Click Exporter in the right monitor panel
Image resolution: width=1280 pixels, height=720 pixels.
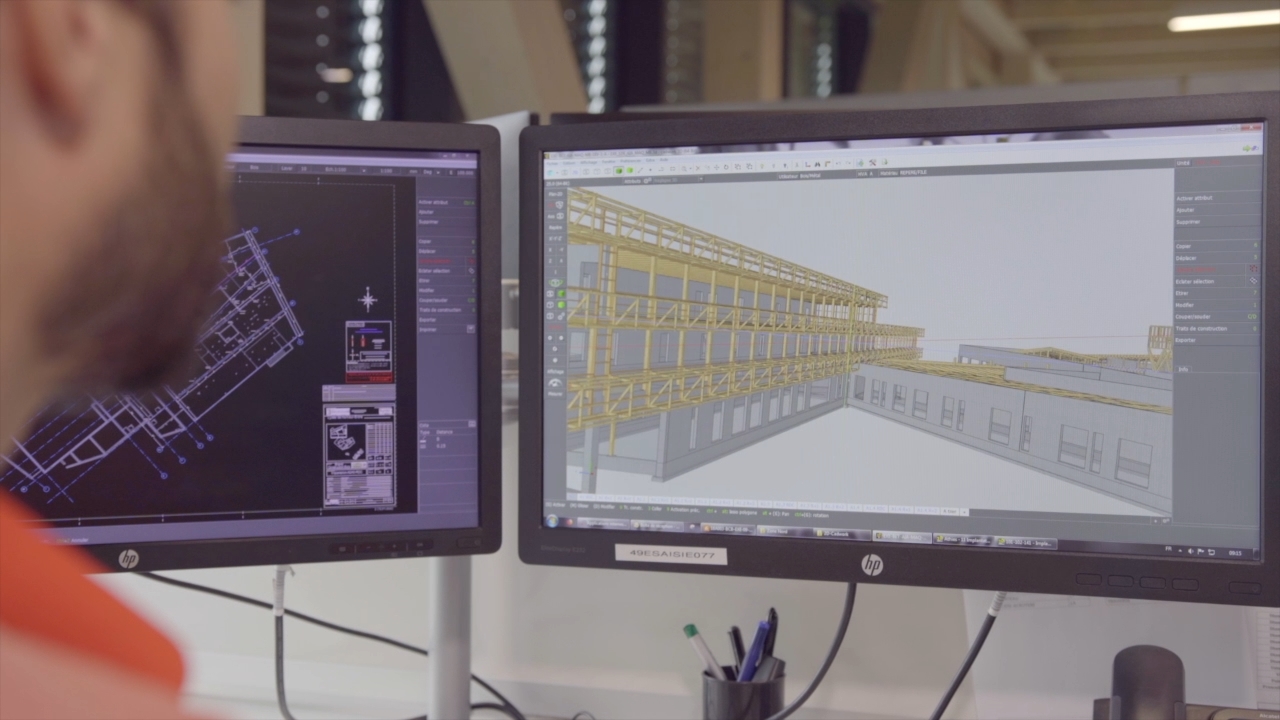point(1187,340)
